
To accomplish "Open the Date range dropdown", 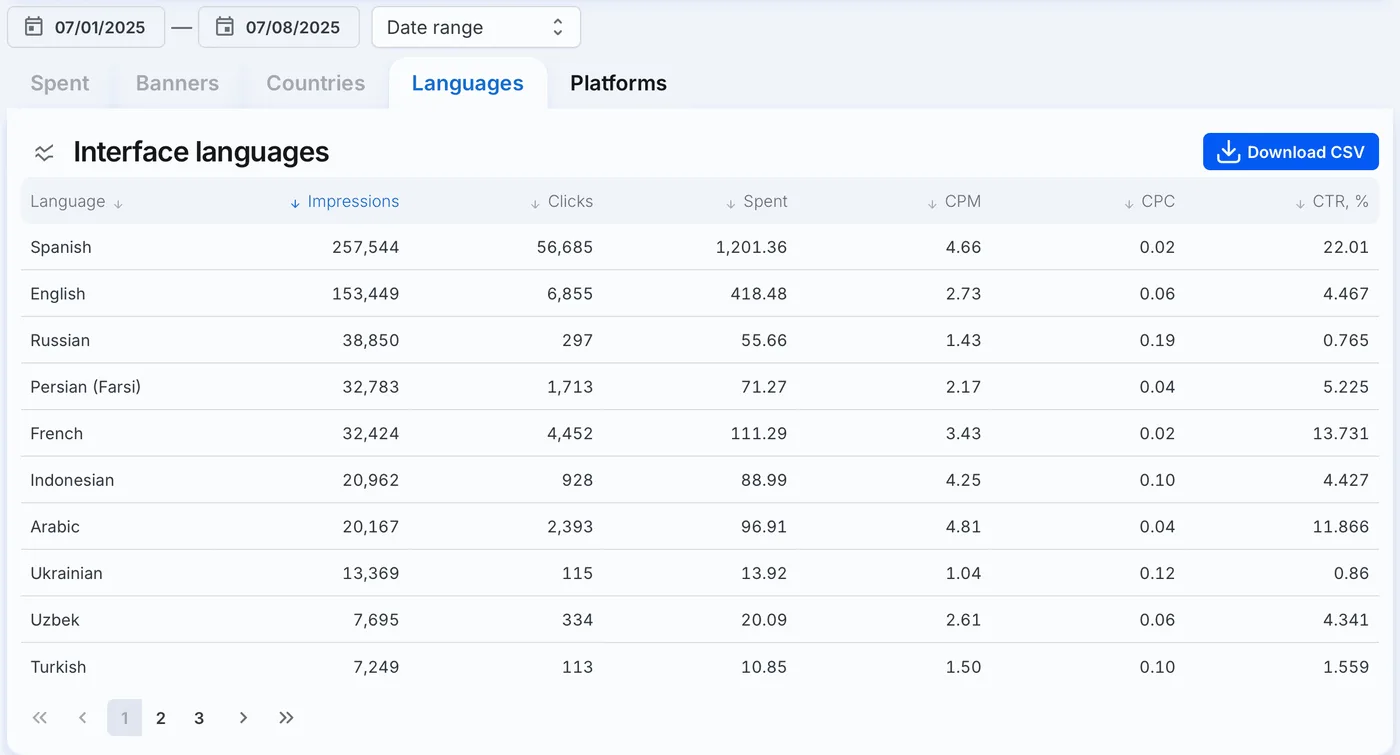I will pyautogui.click(x=476, y=27).
